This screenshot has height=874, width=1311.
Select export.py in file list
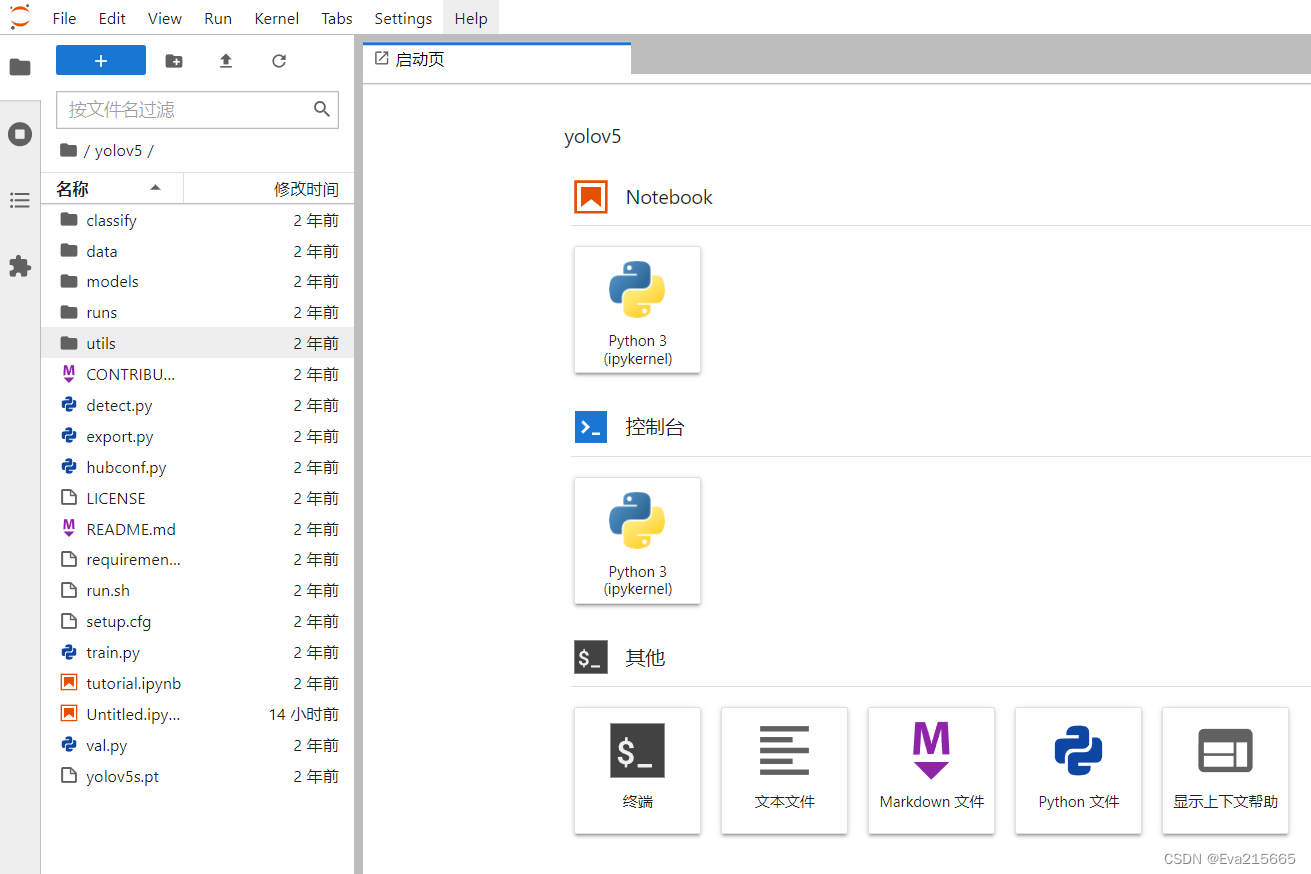click(x=197, y=436)
